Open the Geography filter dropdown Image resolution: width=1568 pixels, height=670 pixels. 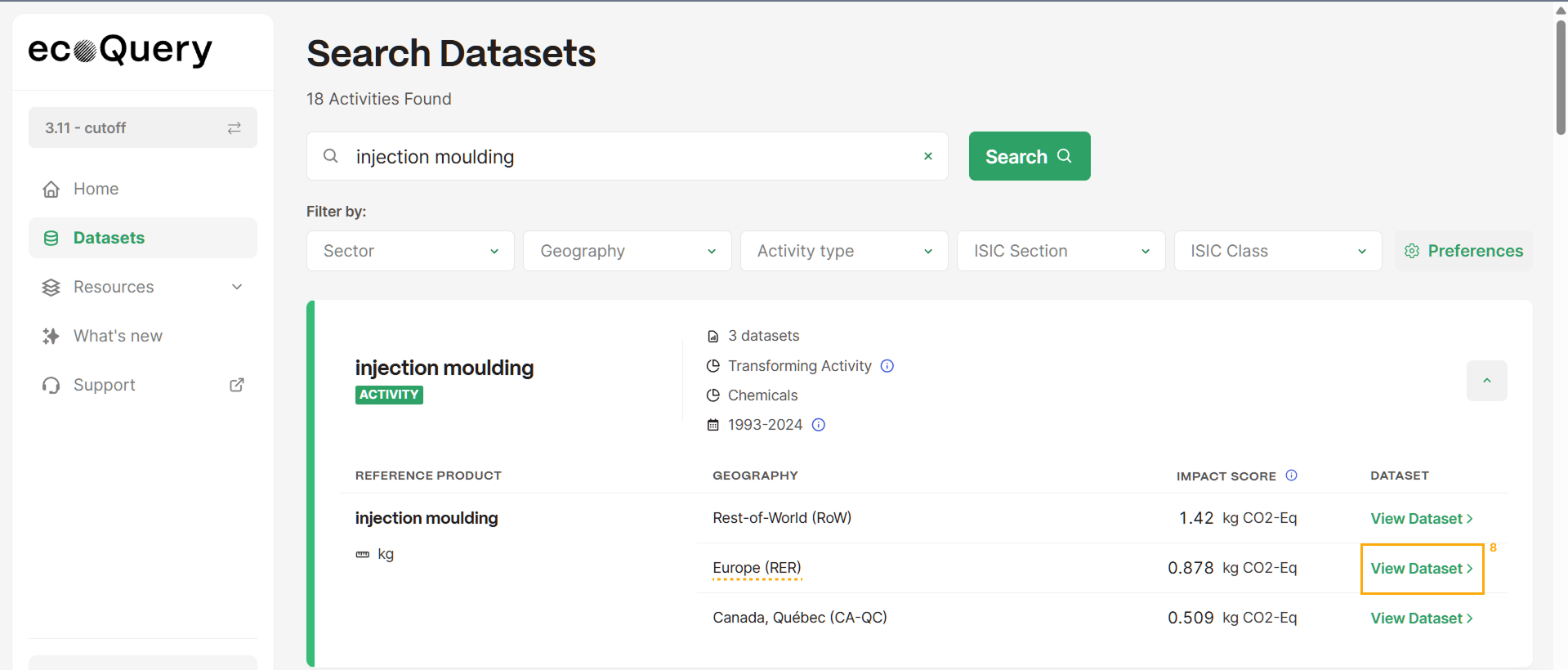627,251
